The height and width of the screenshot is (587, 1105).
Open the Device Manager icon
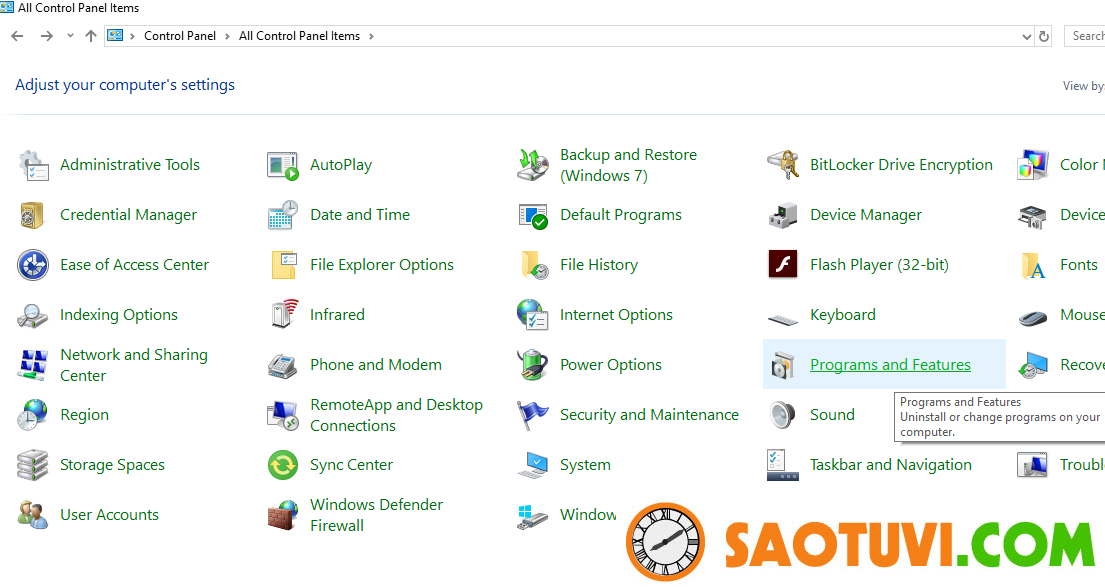click(783, 216)
